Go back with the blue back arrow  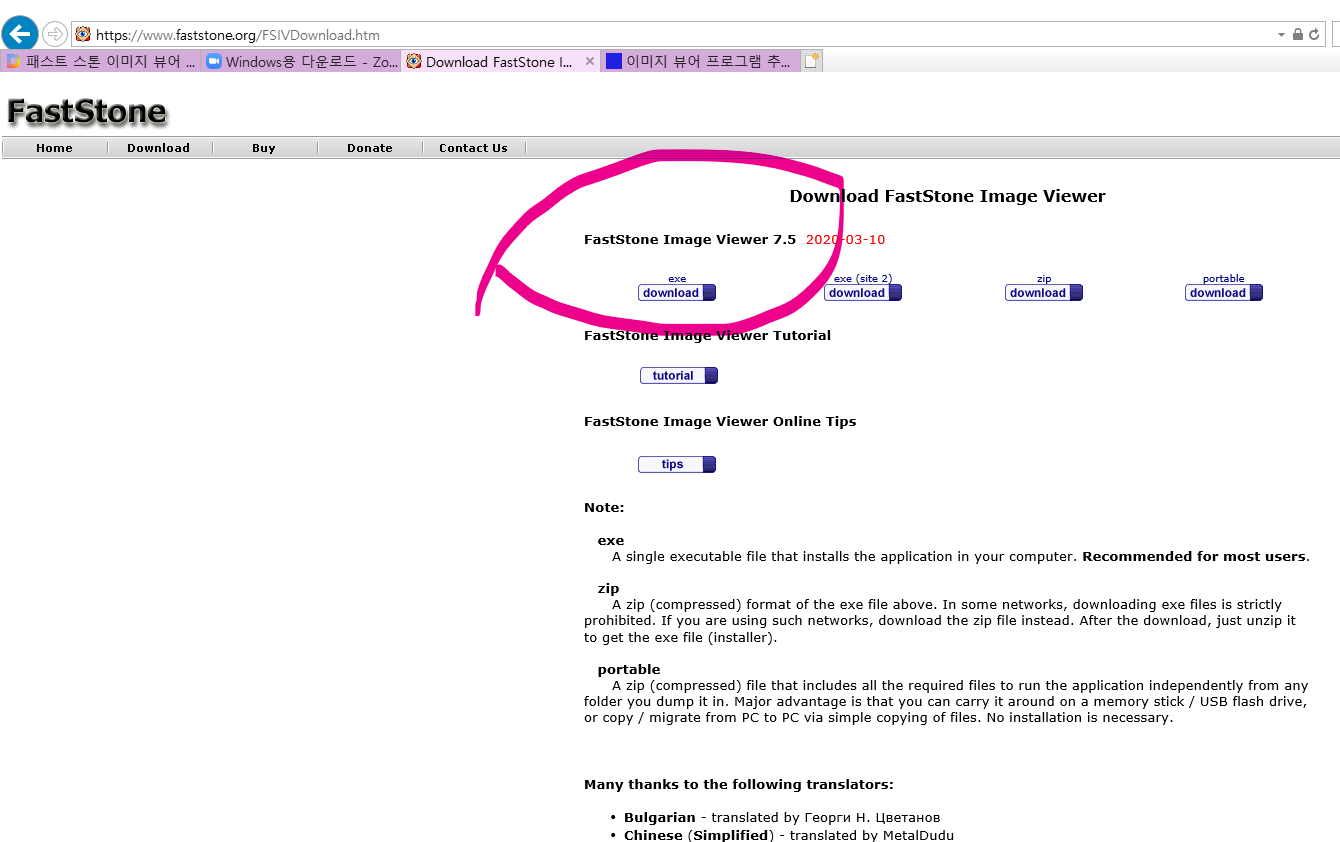tap(21, 34)
